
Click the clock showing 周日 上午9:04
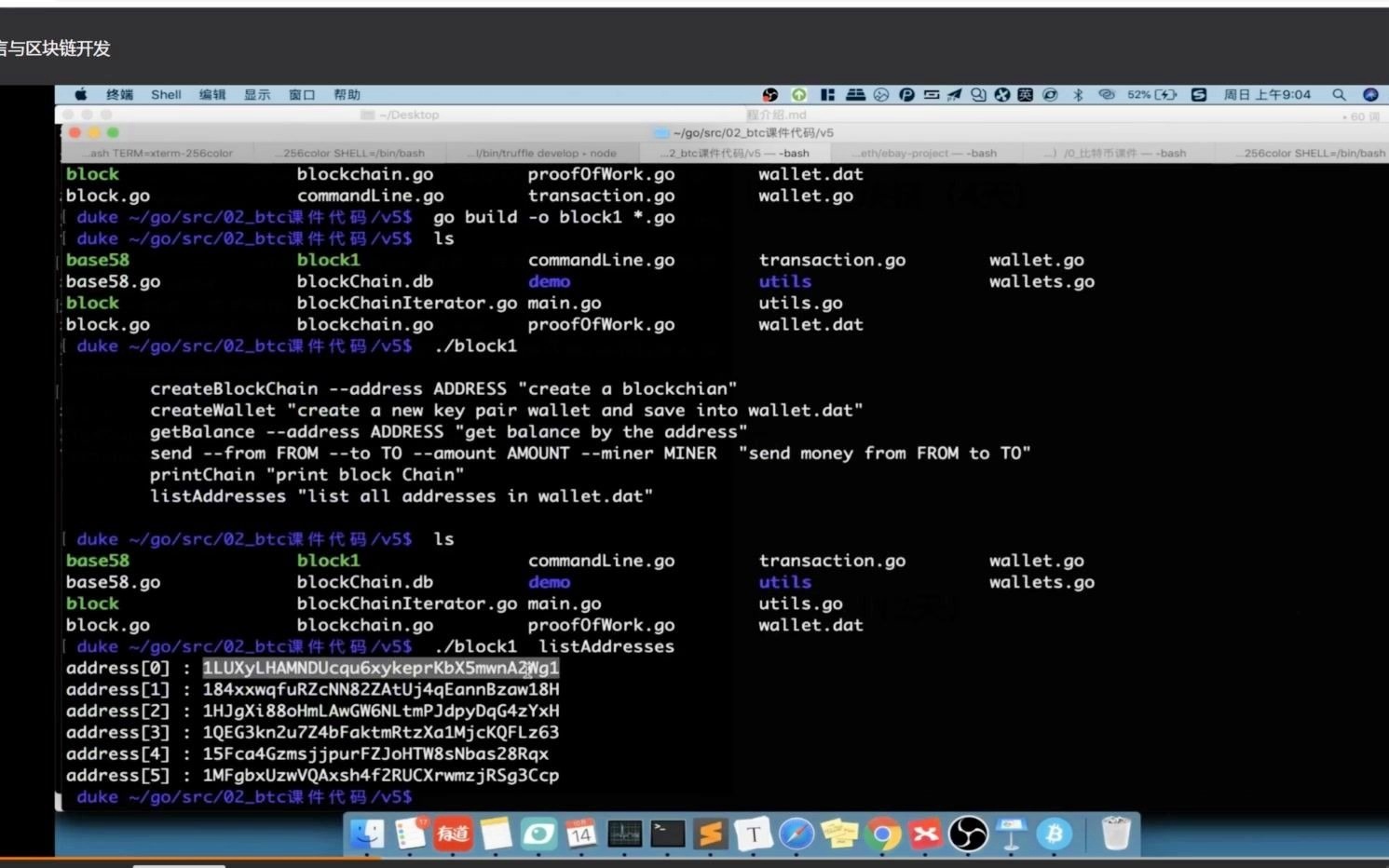coord(1267,95)
